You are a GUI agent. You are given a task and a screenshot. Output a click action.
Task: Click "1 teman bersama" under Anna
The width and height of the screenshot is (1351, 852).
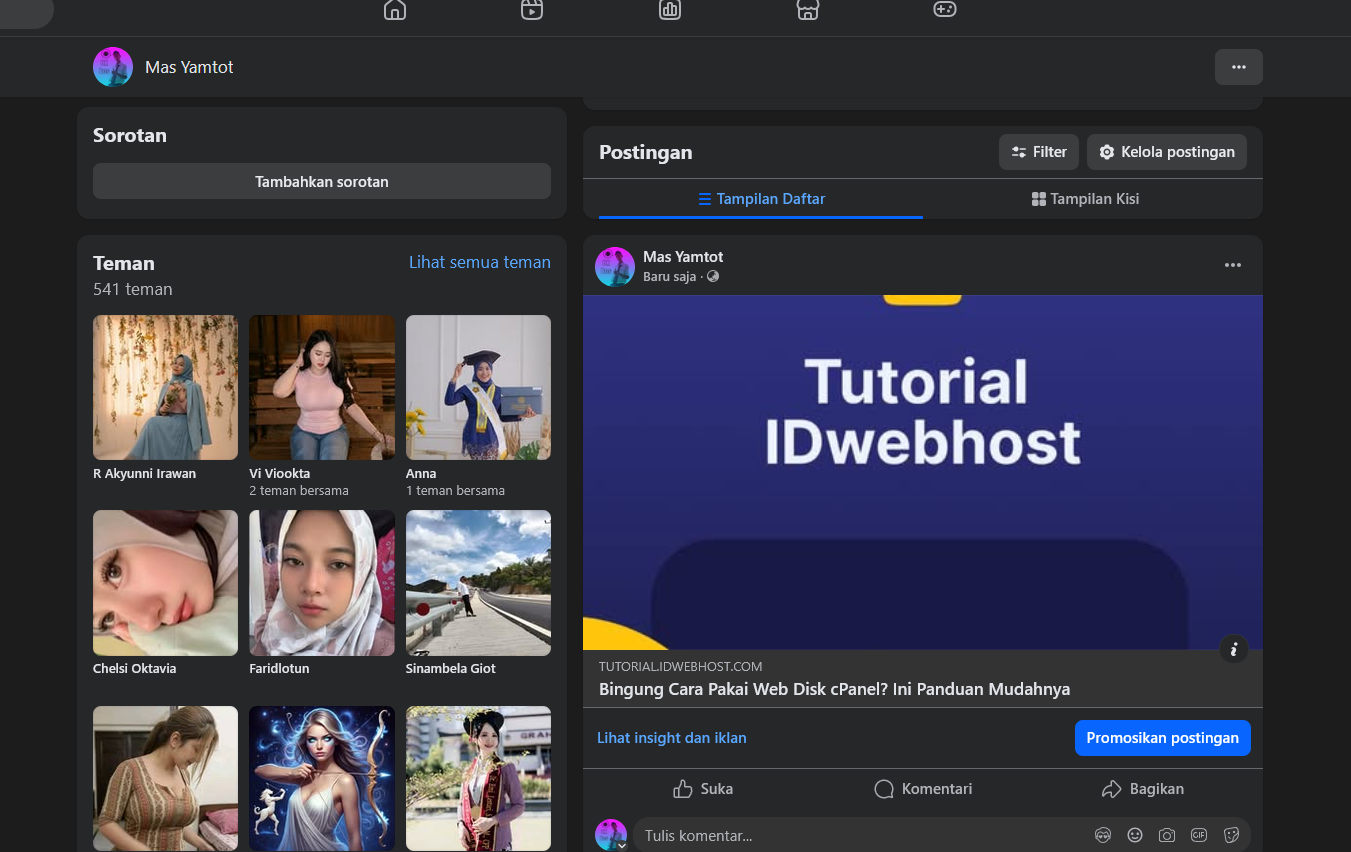click(455, 491)
